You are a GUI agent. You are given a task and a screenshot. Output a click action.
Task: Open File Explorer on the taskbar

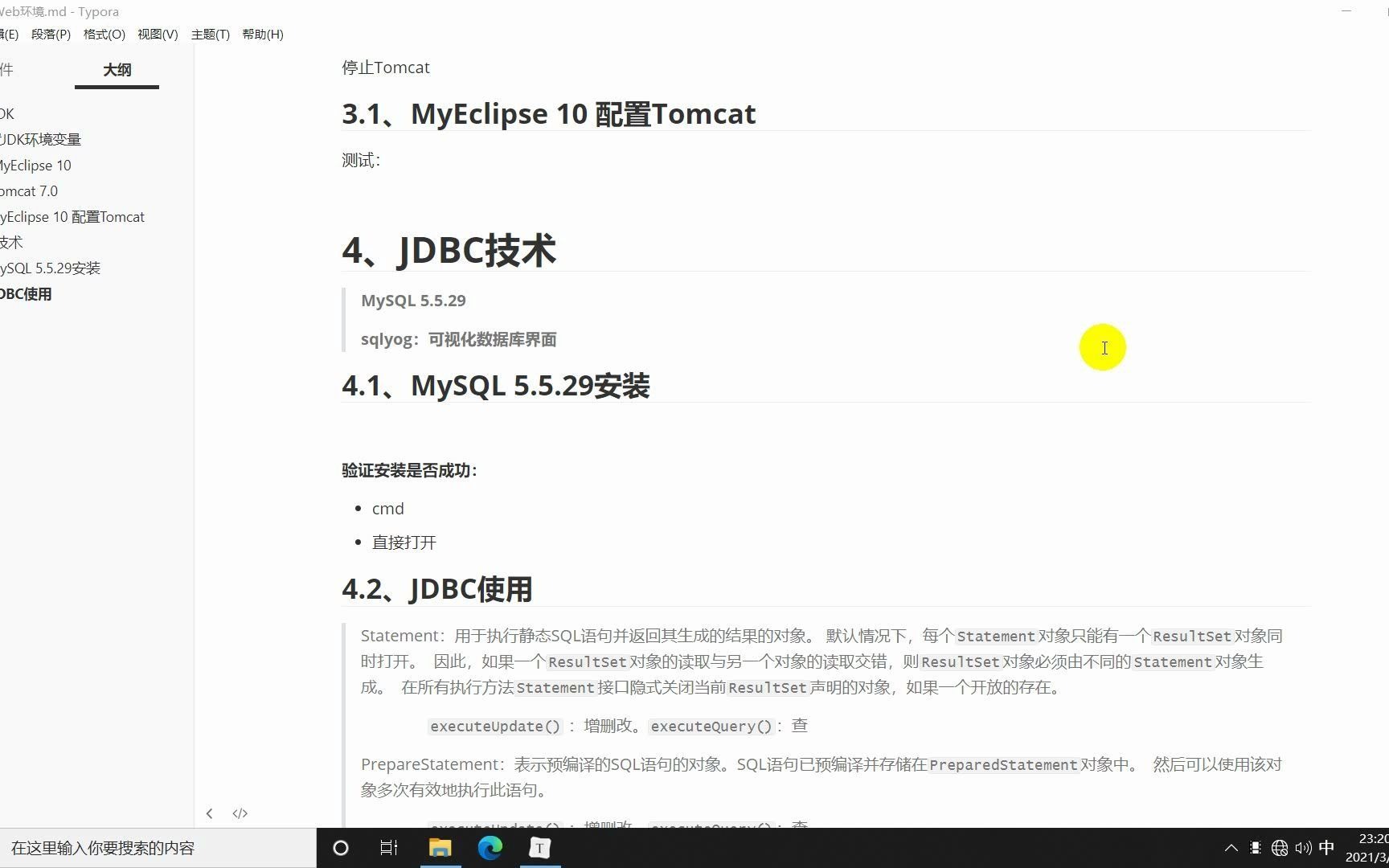440,848
